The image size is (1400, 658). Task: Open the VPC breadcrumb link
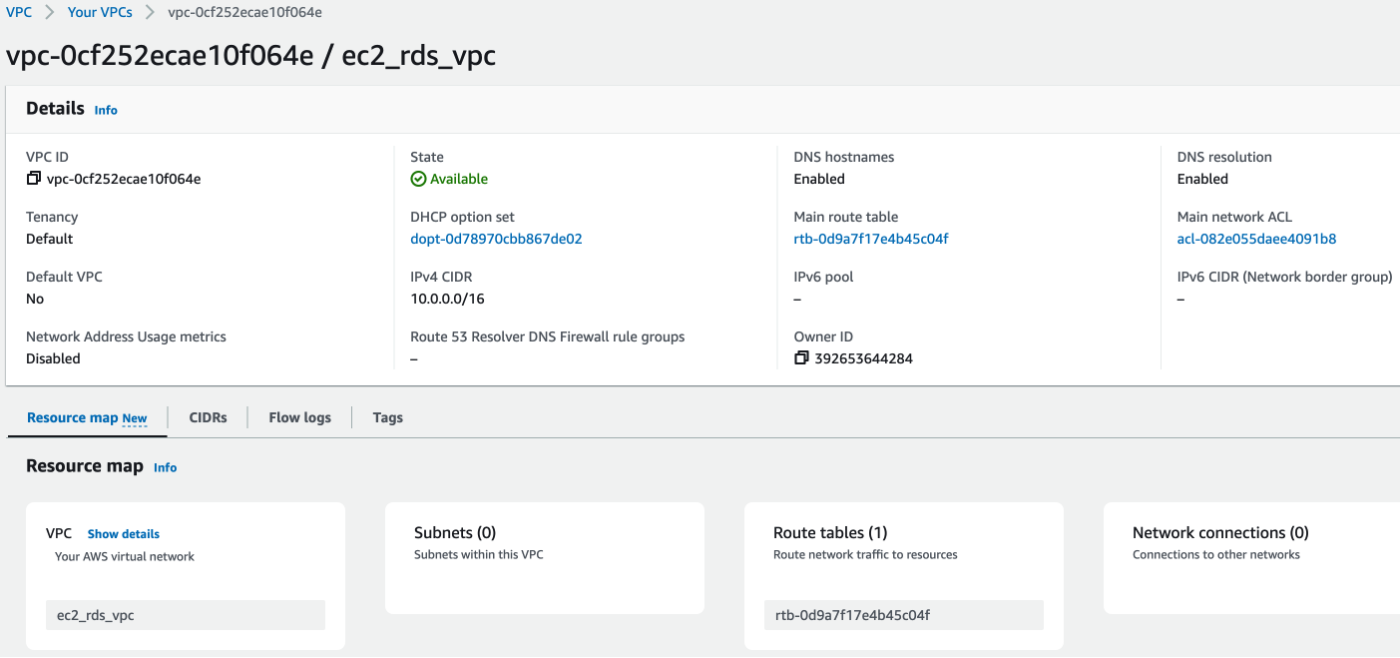(19, 12)
